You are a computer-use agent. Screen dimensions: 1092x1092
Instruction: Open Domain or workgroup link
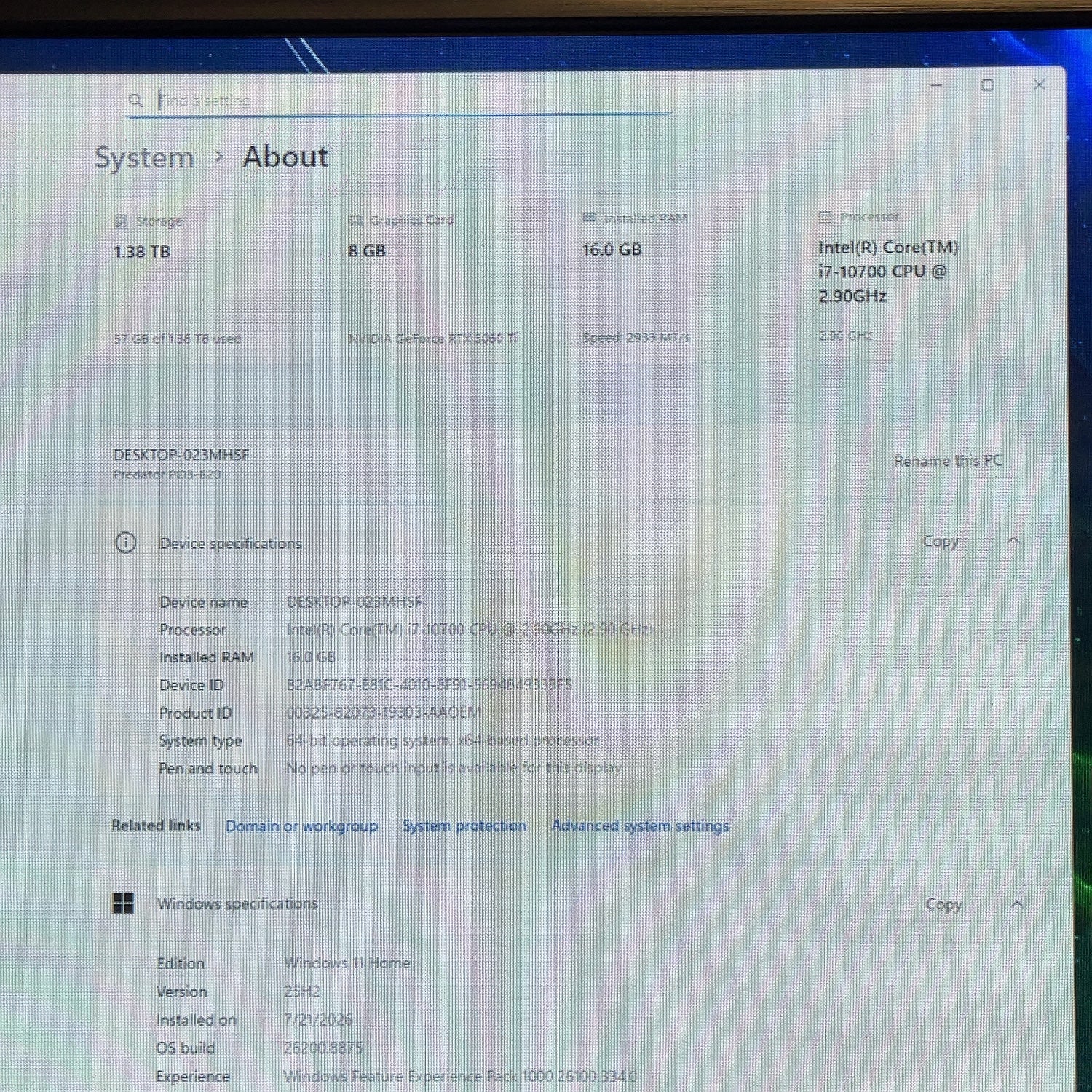coord(301,826)
